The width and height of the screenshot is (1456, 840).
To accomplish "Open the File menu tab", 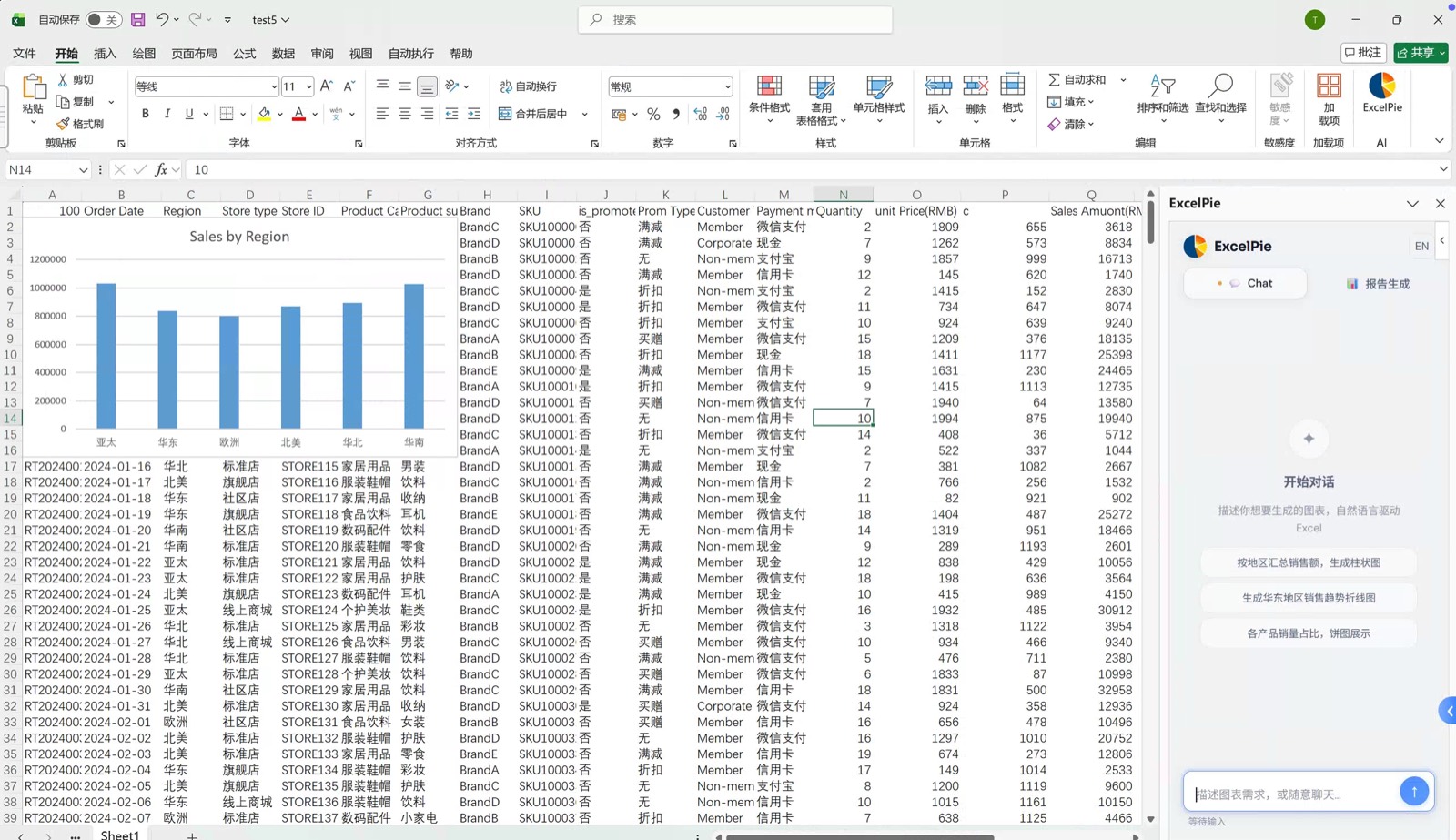I will (25, 54).
